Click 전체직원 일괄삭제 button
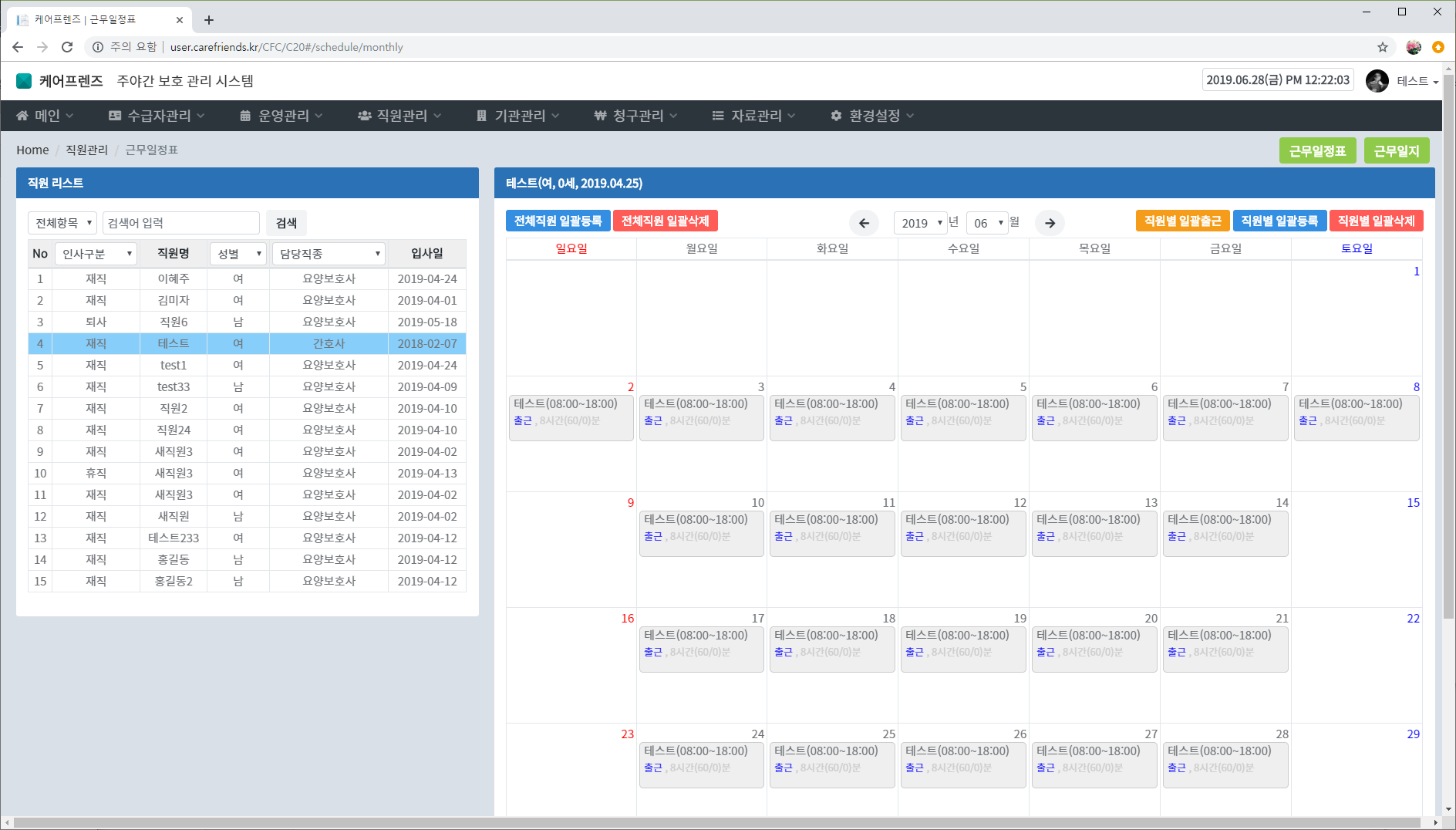 pyautogui.click(x=666, y=221)
